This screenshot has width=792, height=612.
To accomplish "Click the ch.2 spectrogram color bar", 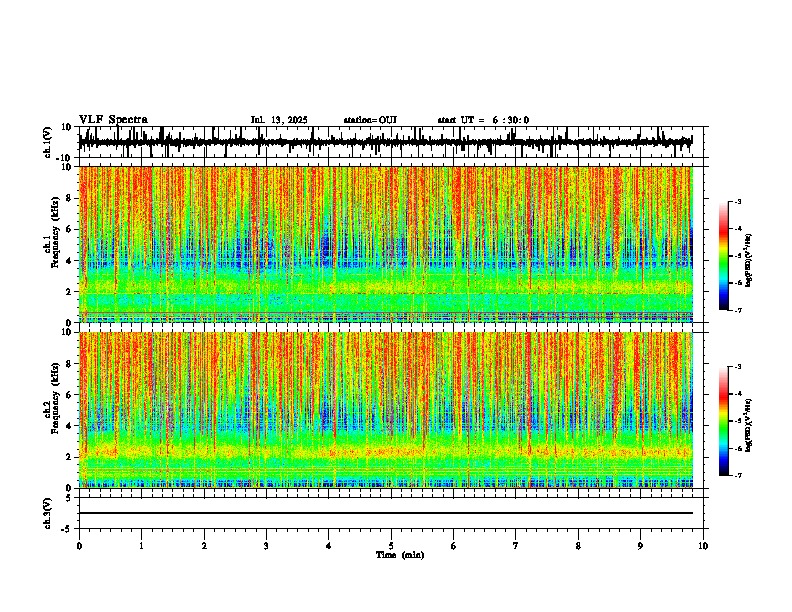I will coord(724,421).
